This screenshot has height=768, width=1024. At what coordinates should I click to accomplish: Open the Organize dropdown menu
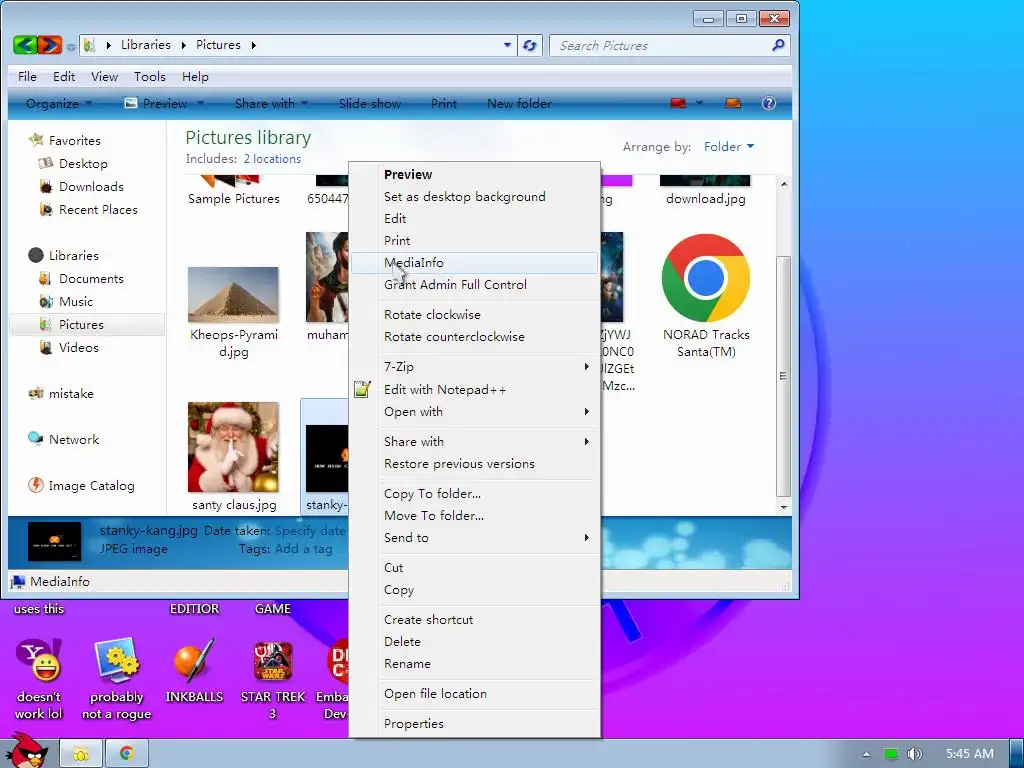click(x=59, y=103)
